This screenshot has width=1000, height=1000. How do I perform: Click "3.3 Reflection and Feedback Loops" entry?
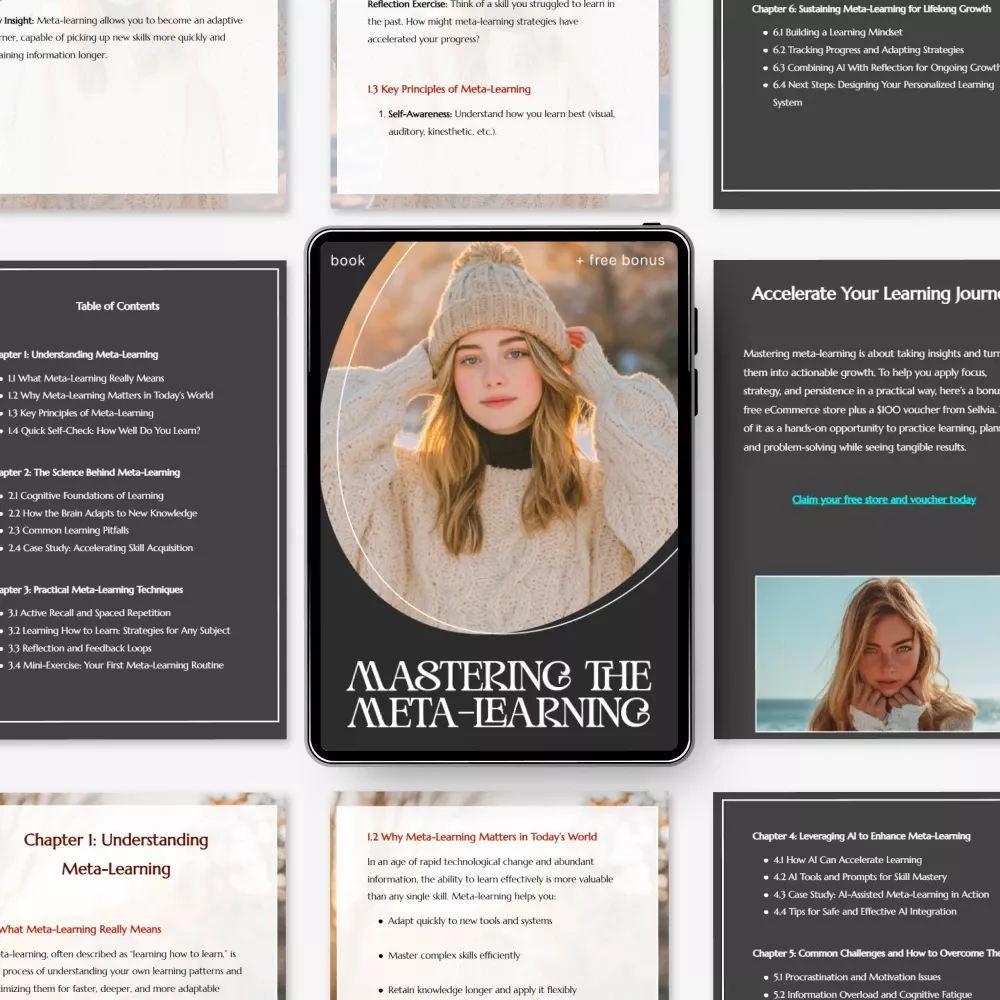pos(80,648)
